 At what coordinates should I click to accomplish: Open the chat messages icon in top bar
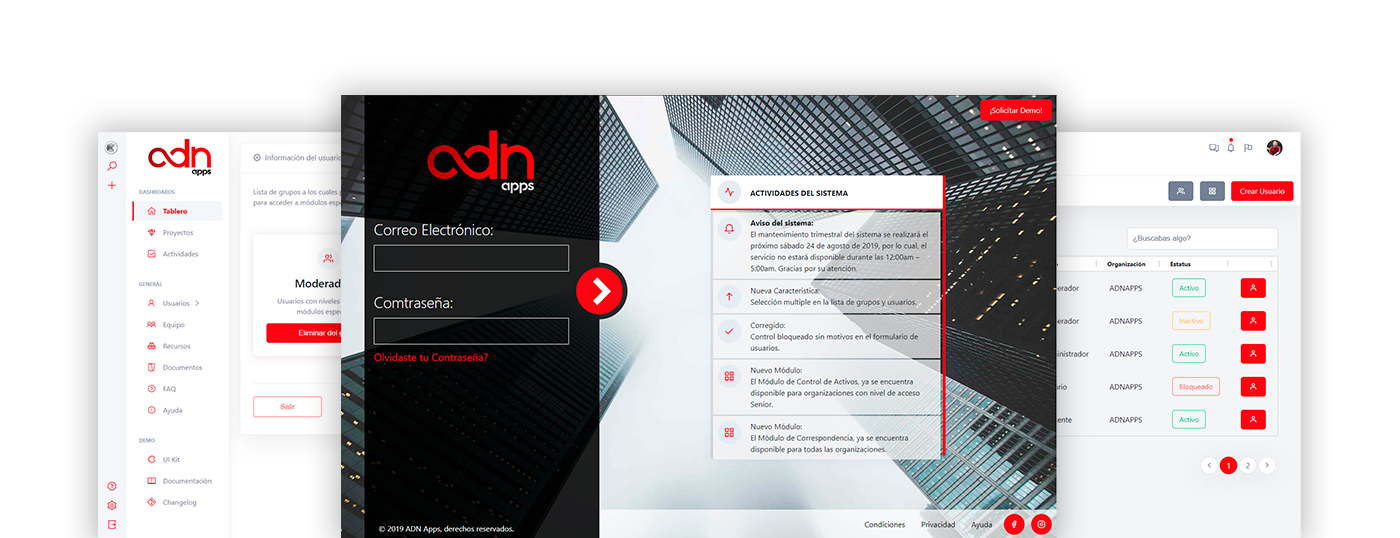point(1214,148)
